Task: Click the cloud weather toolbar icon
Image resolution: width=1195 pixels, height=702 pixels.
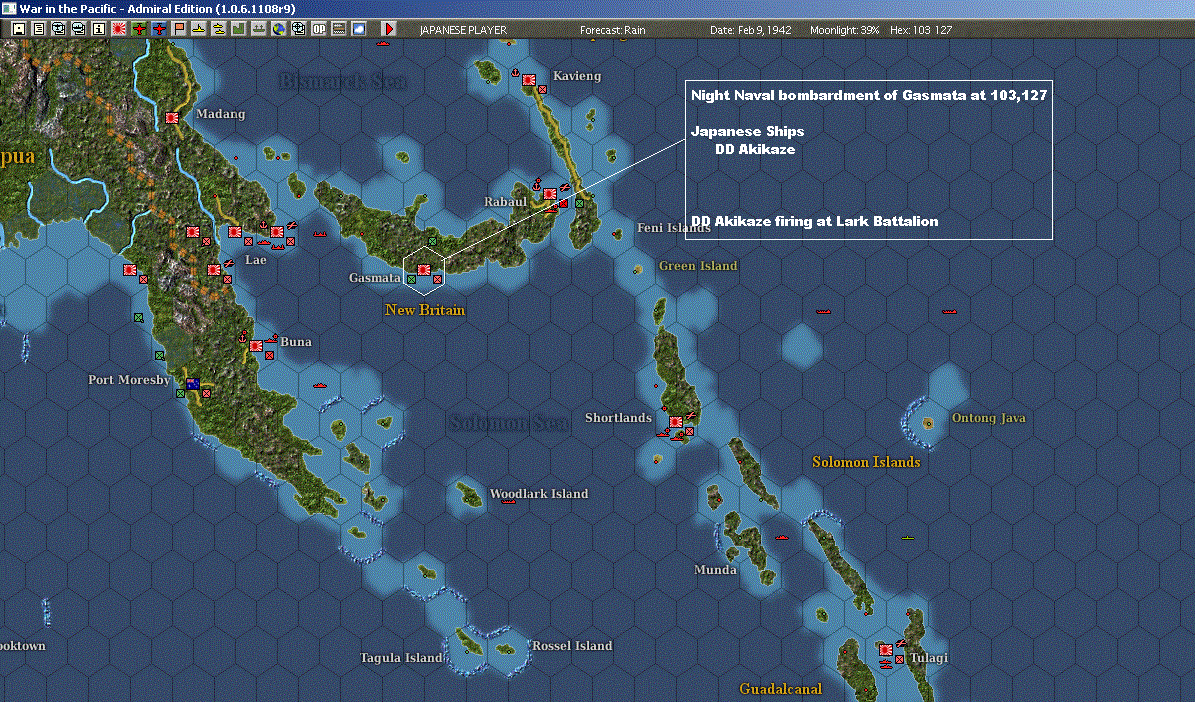Action: [x=359, y=29]
